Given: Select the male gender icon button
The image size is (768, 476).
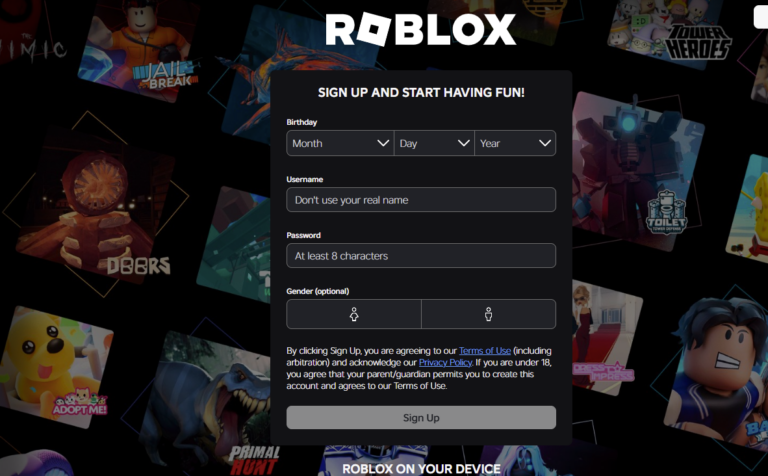Looking at the screenshot, I should point(488,314).
